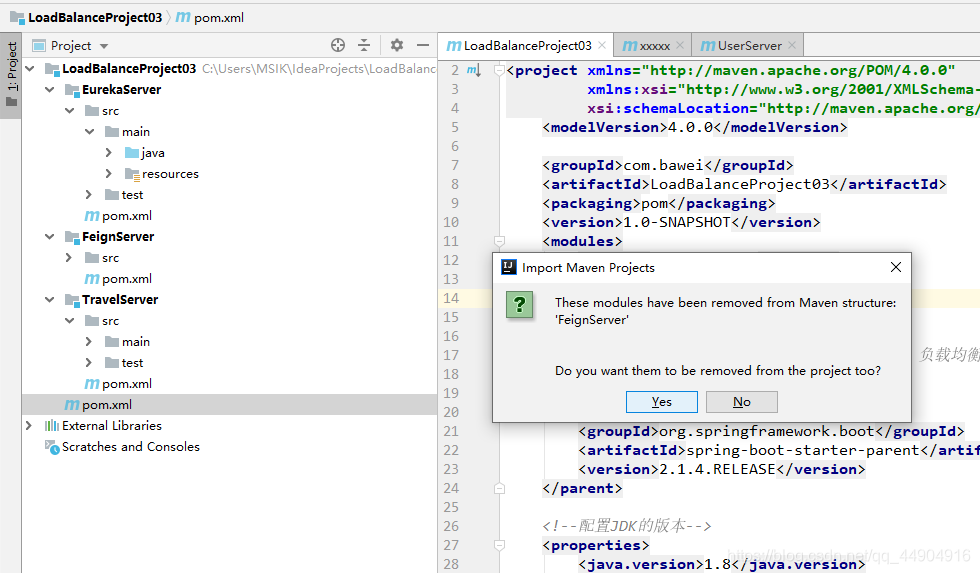Expand src folder under FeignServer

(69, 258)
